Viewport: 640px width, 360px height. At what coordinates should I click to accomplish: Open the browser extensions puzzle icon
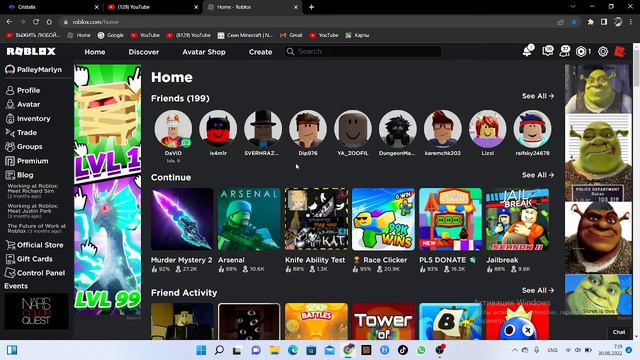coord(590,22)
